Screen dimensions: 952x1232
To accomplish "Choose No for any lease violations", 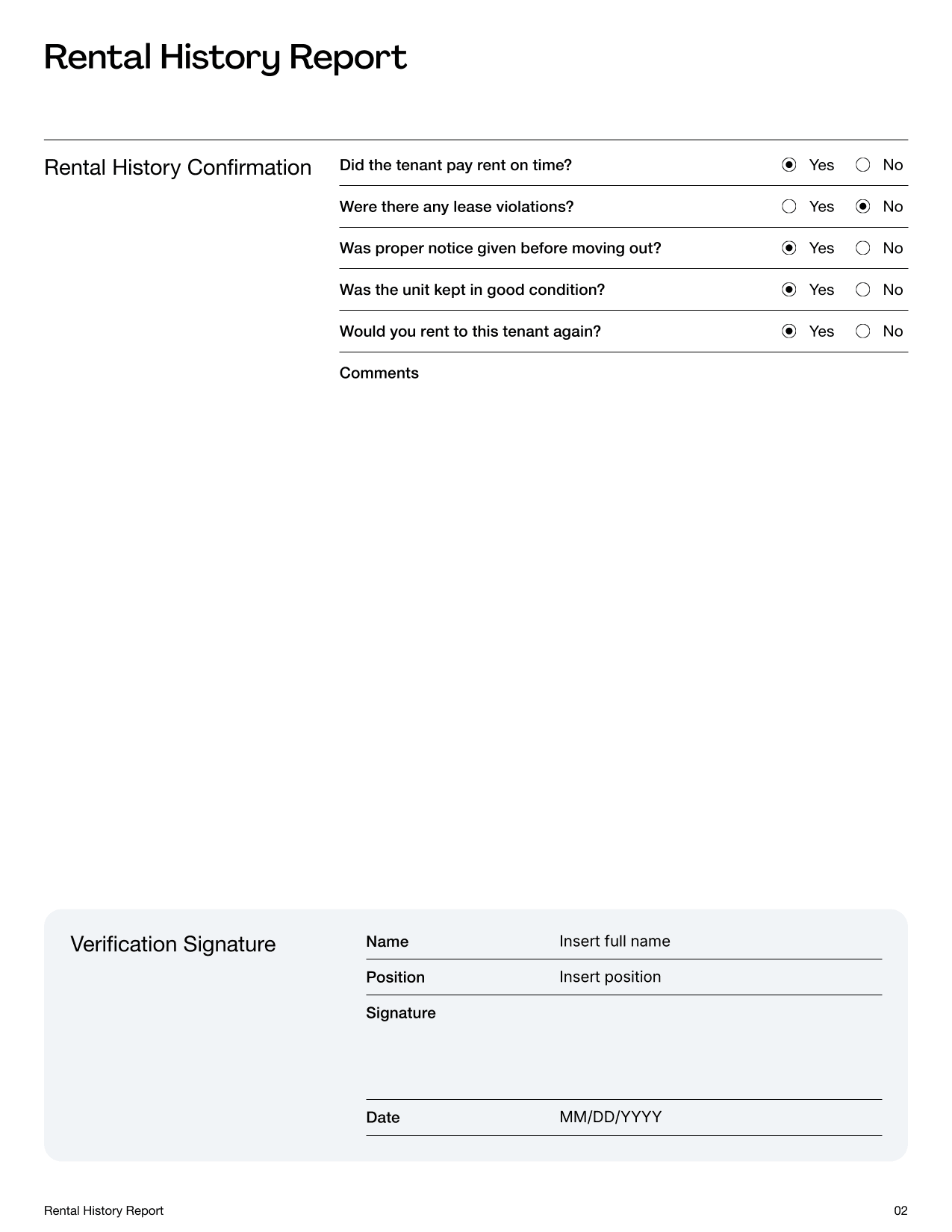I will (862, 207).
